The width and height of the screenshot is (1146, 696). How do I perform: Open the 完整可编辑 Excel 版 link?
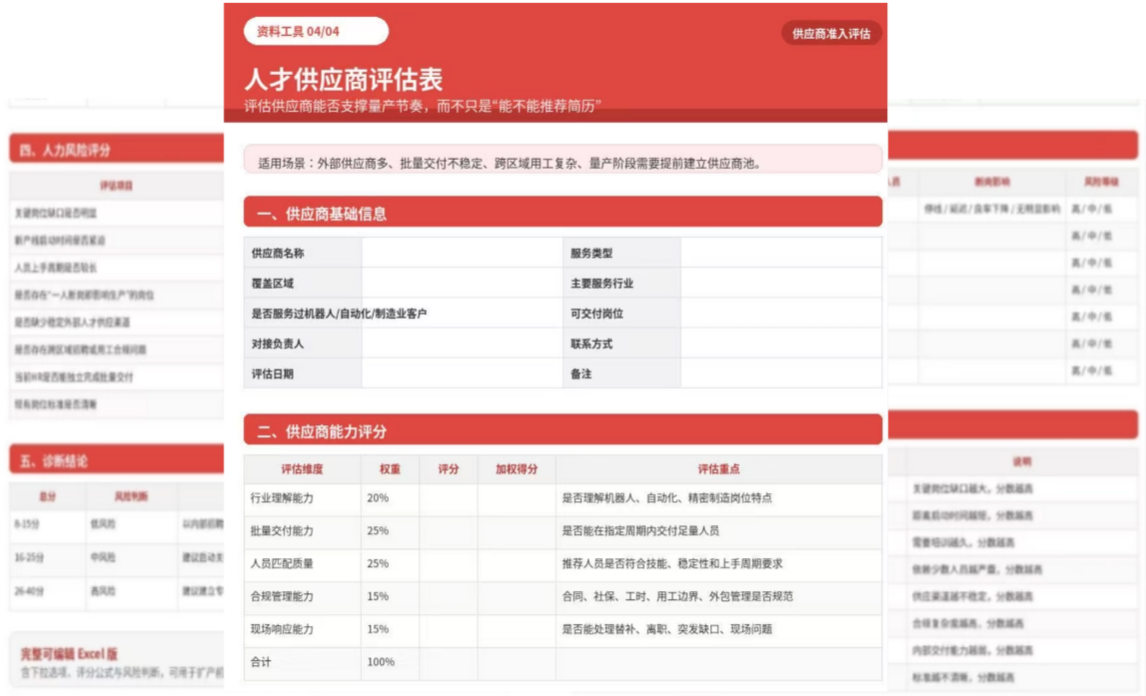[68, 654]
